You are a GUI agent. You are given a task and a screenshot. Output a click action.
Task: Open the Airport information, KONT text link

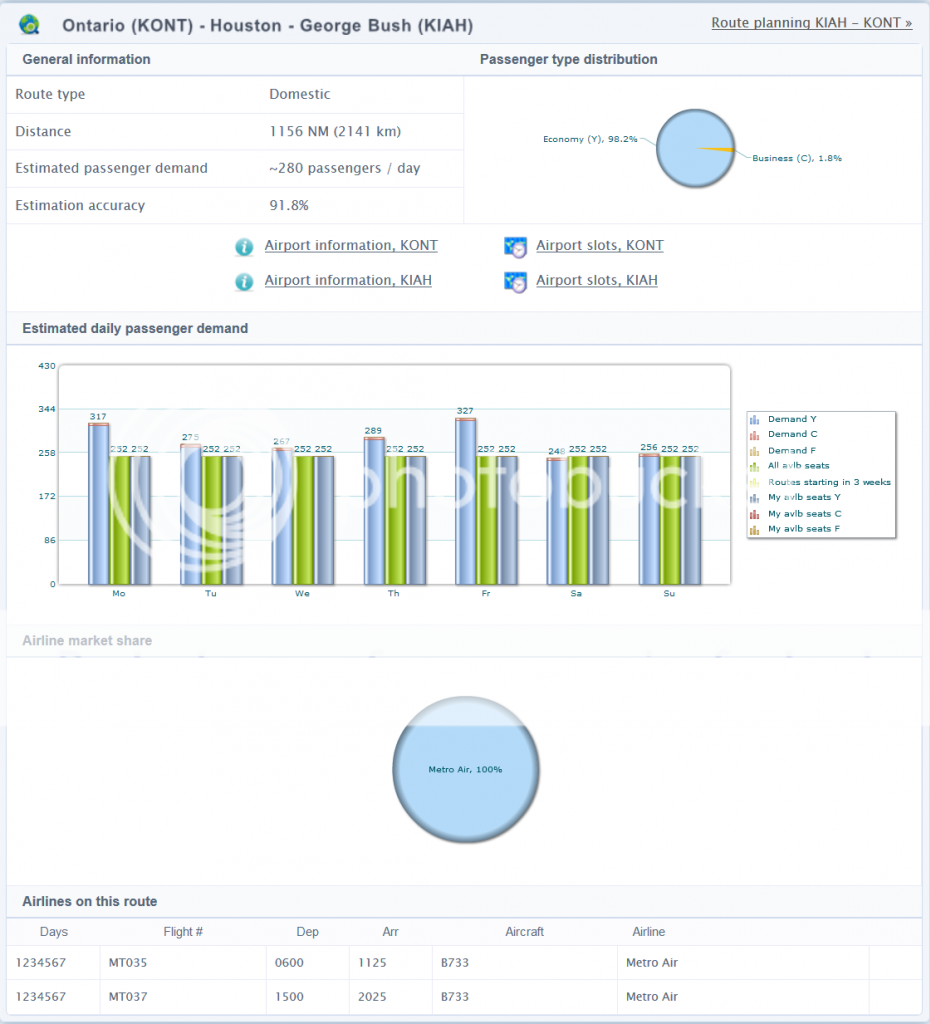coord(350,246)
